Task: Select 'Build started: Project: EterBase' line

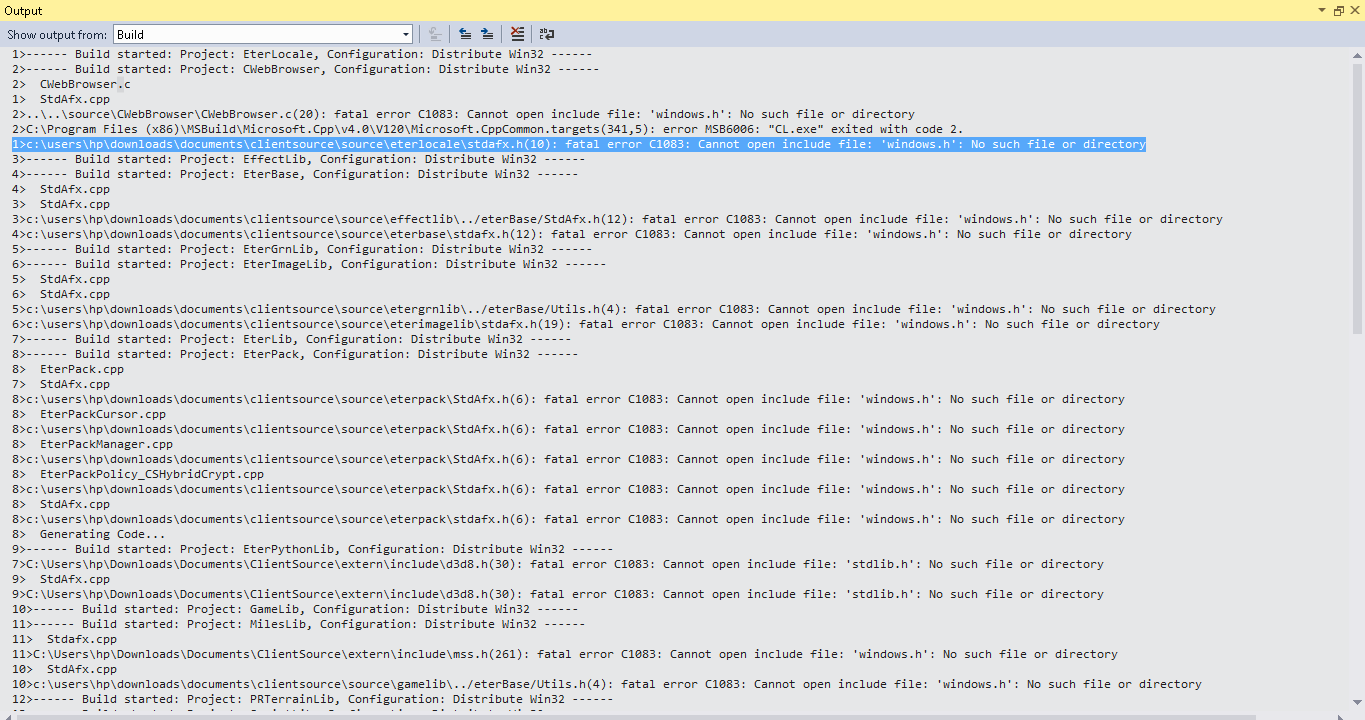Action: pyautogui.click(x=295, y=174)
